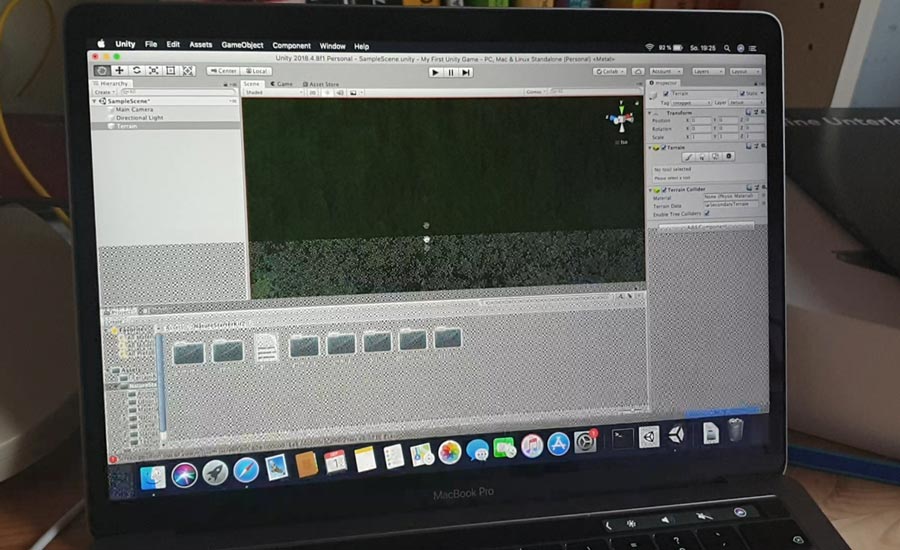900x550 pixels.
Task: Select the Paint Terrain brush tool
Action: click(689, 157)
